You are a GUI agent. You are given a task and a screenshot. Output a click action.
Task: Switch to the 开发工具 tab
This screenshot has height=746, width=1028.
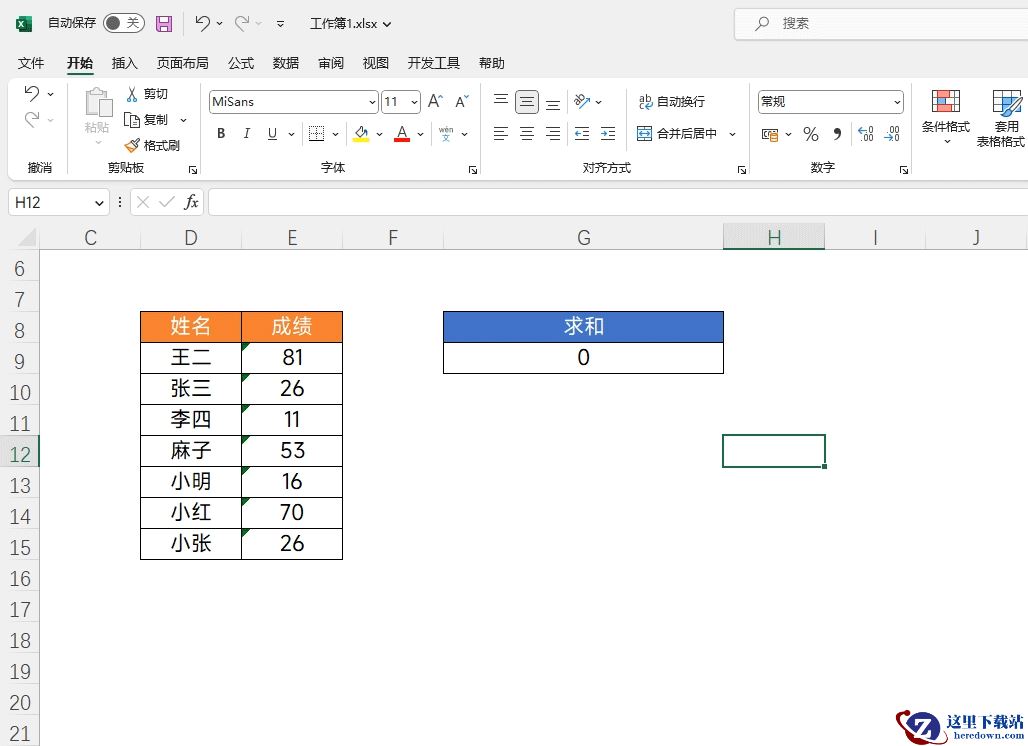tap(433, 63)
